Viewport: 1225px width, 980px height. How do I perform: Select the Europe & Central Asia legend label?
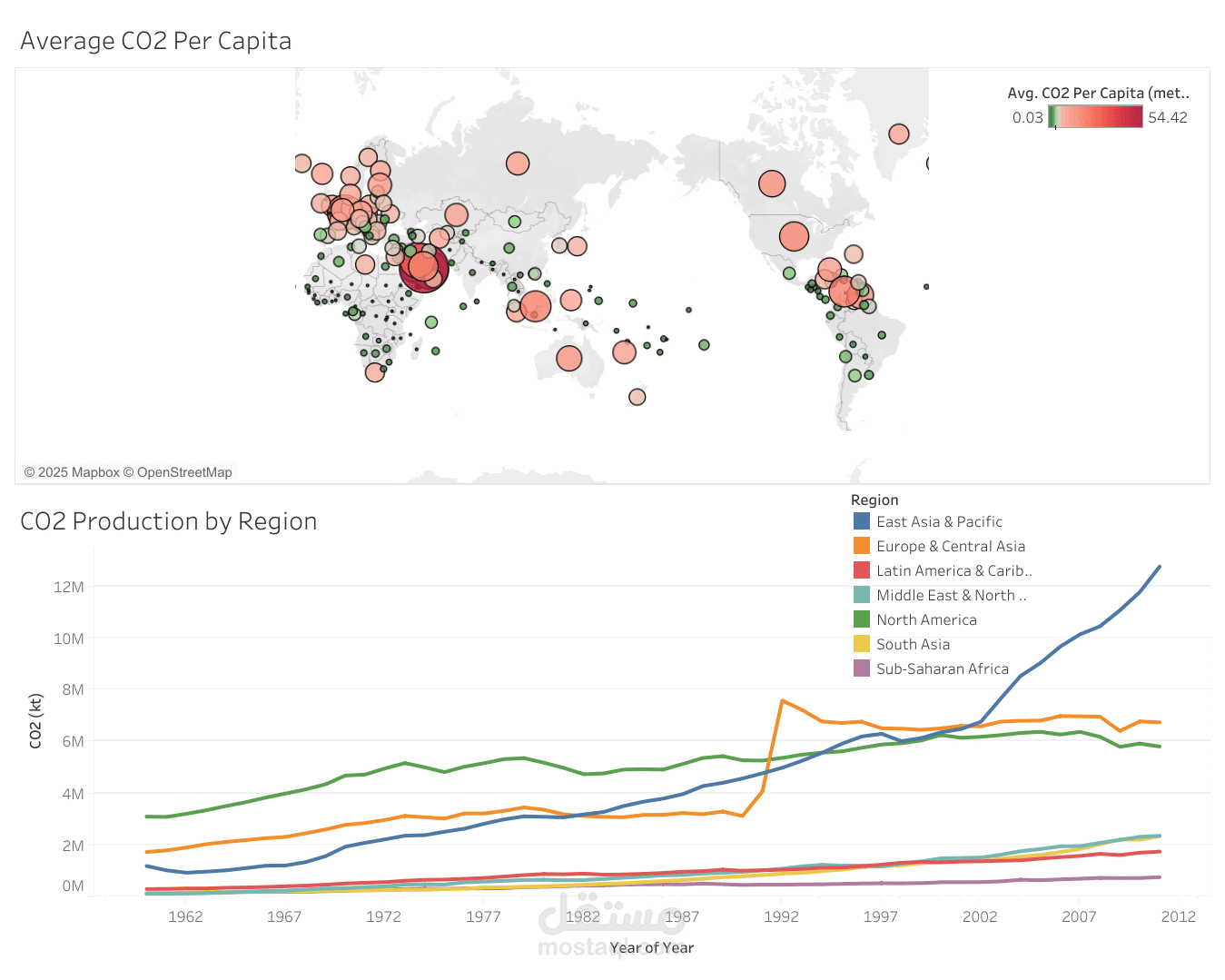[951, 546]
